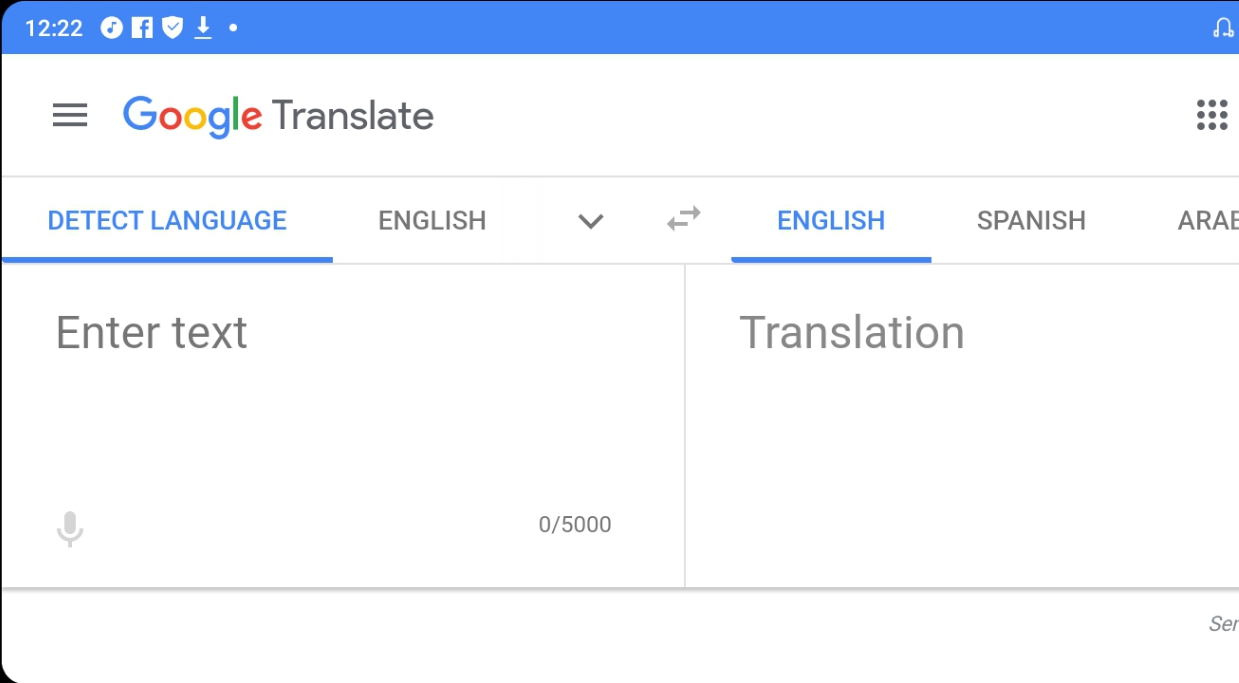Viewport: 1239px width, 683px height.
Task: Tap the 0/5000 character counter
Action: pyautogui.click(x=575, y=525)
